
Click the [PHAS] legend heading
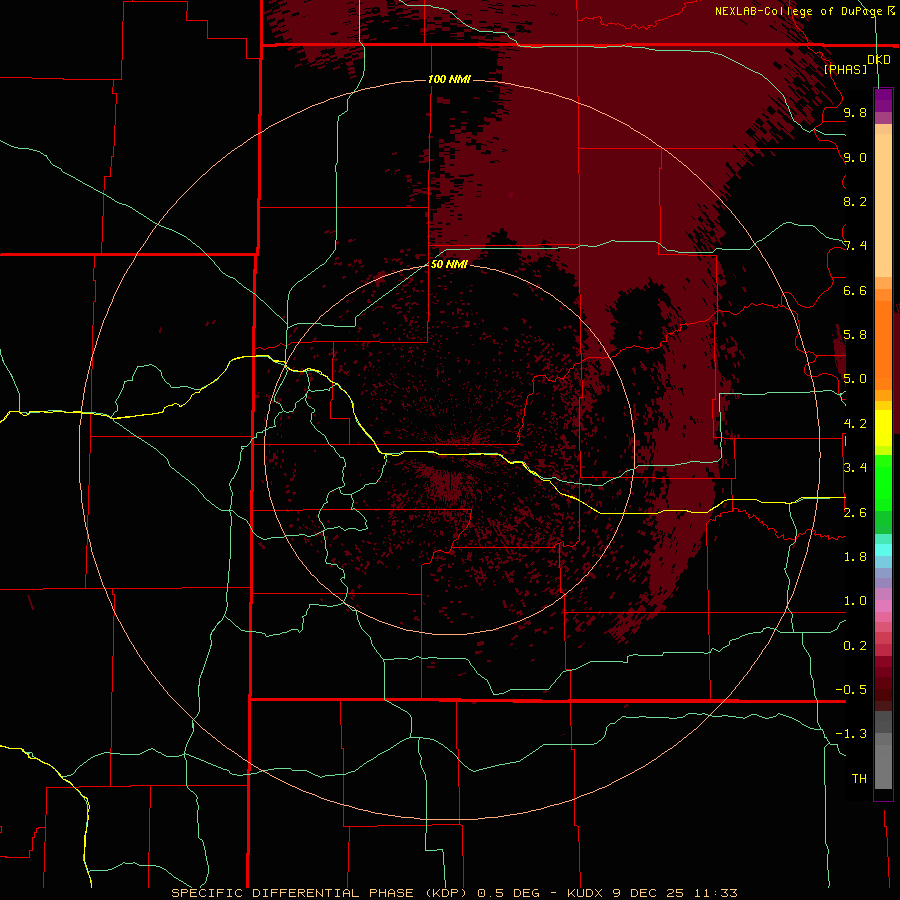845,69
